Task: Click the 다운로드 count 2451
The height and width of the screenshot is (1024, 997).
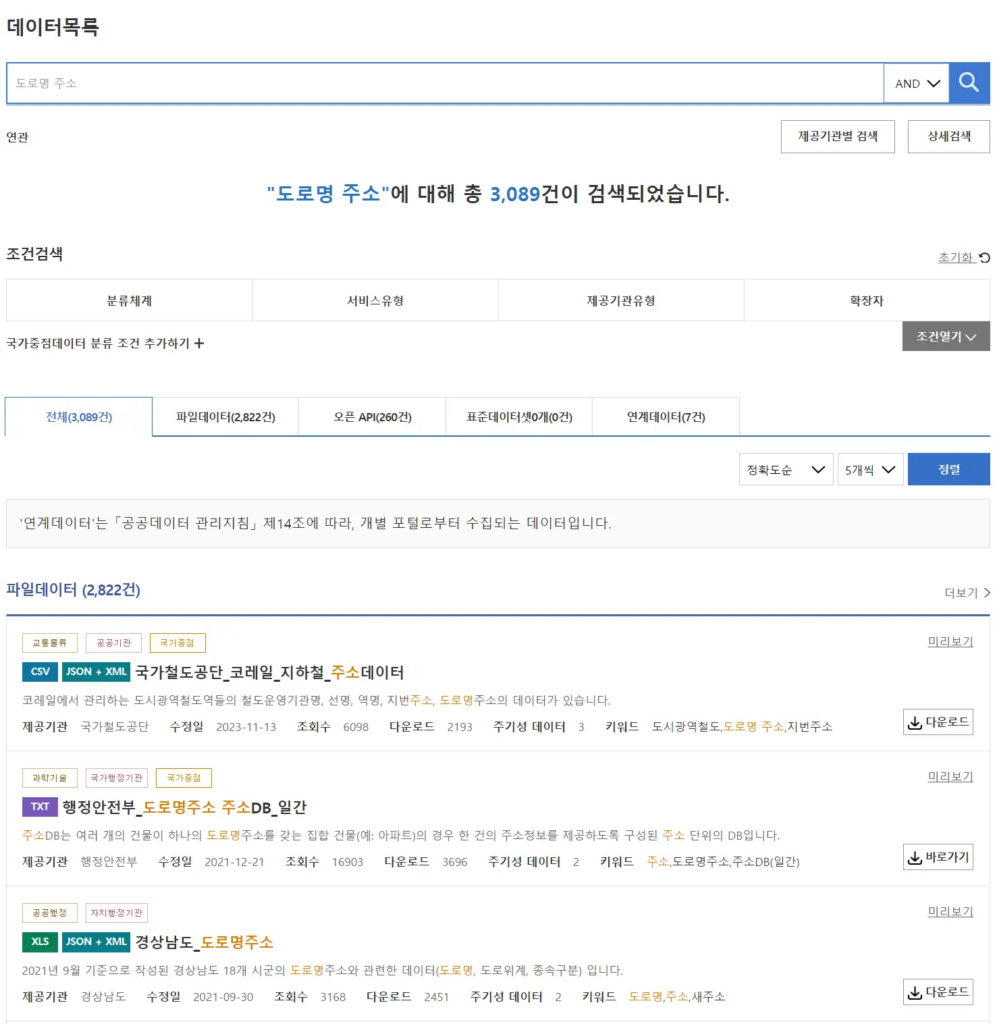Action: tap(436, 997)
